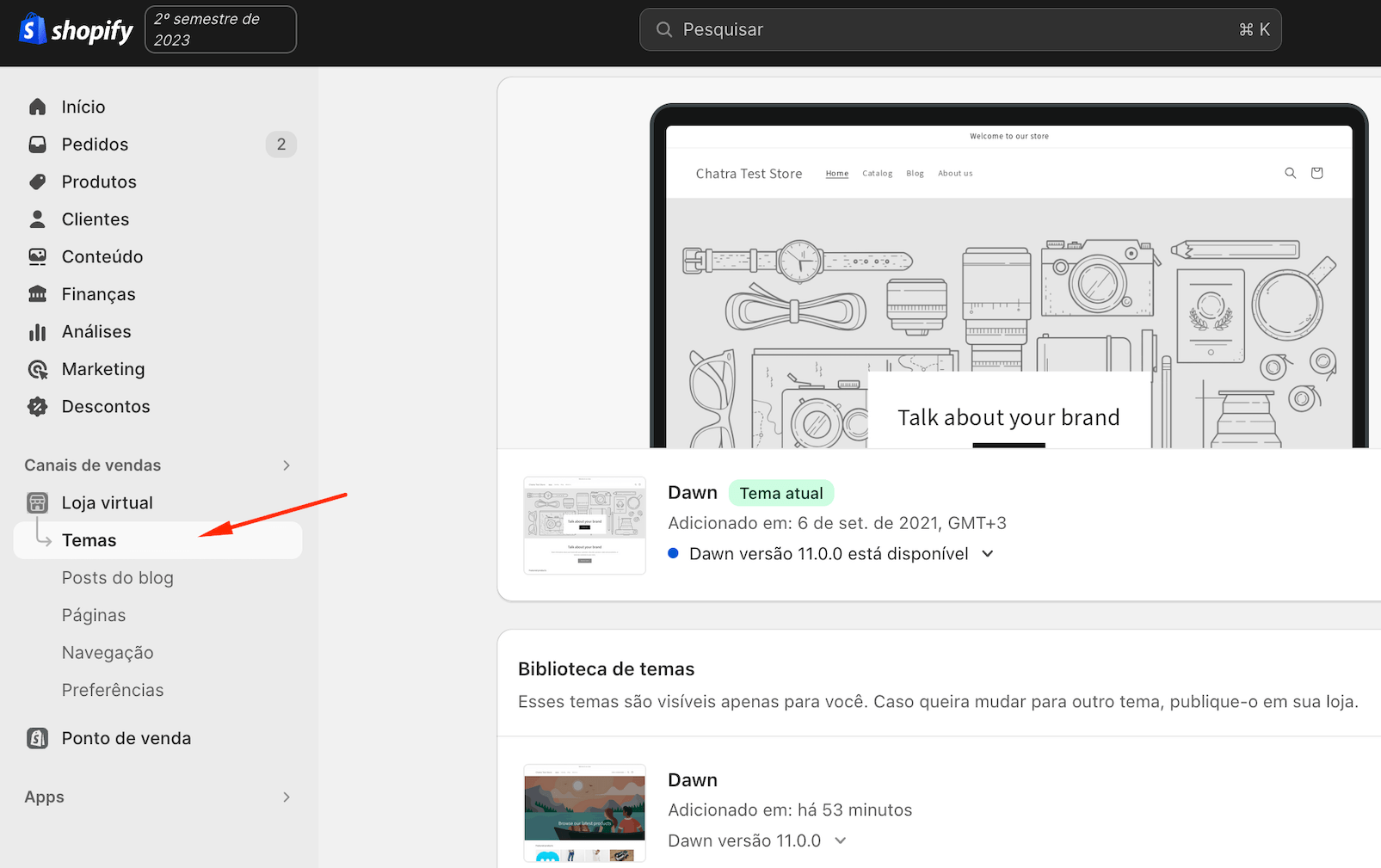Click the Tema atual badge
The width and height of the screenshot is (1381, 868).
[x=781, y=493]
